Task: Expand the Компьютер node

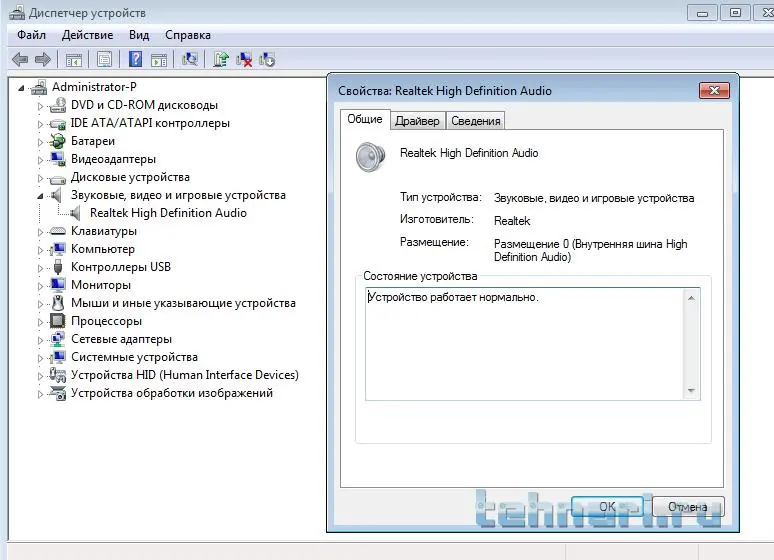Action: 40,250
